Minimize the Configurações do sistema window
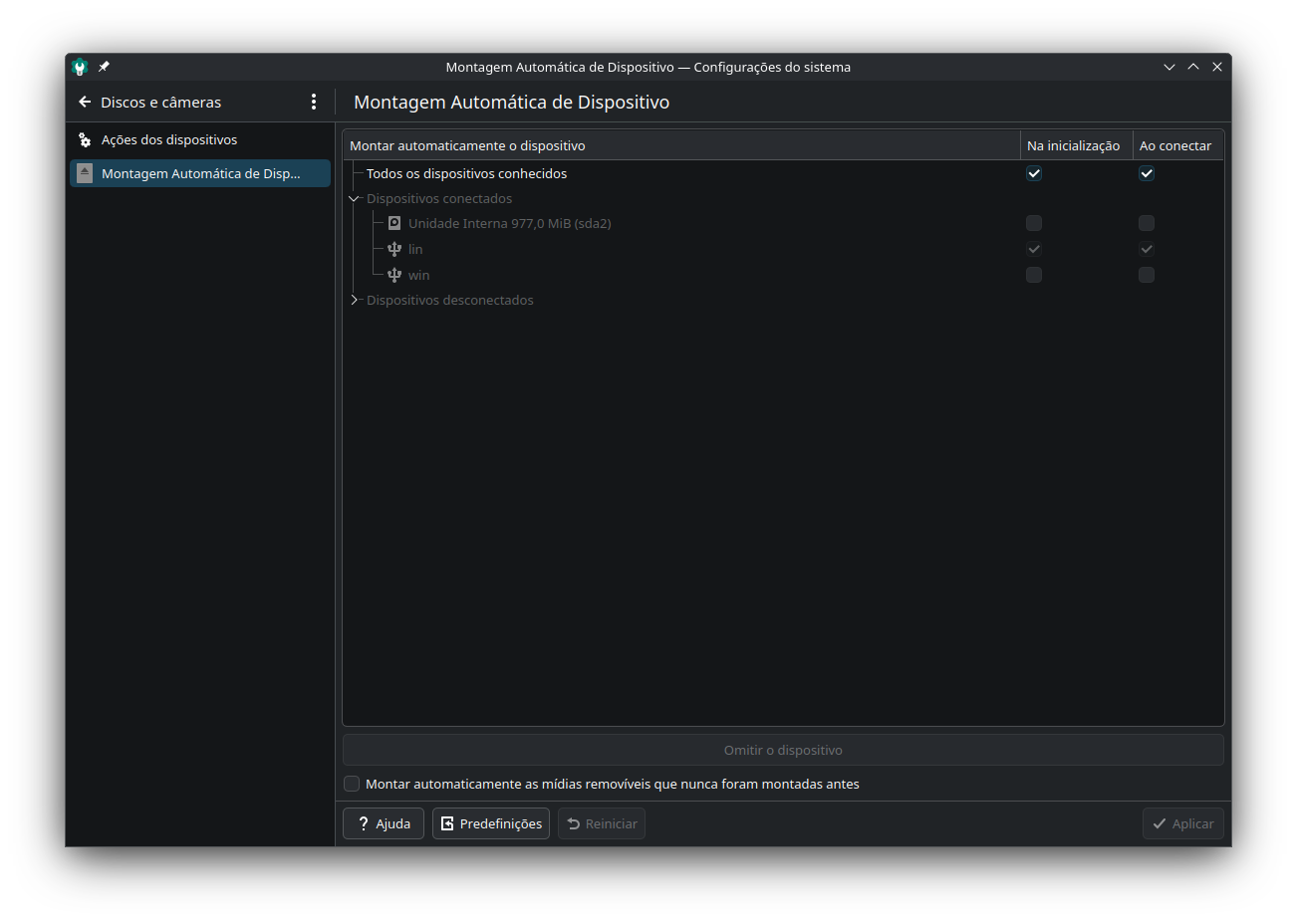1297x924 pixels. (x=1169, y=67)
